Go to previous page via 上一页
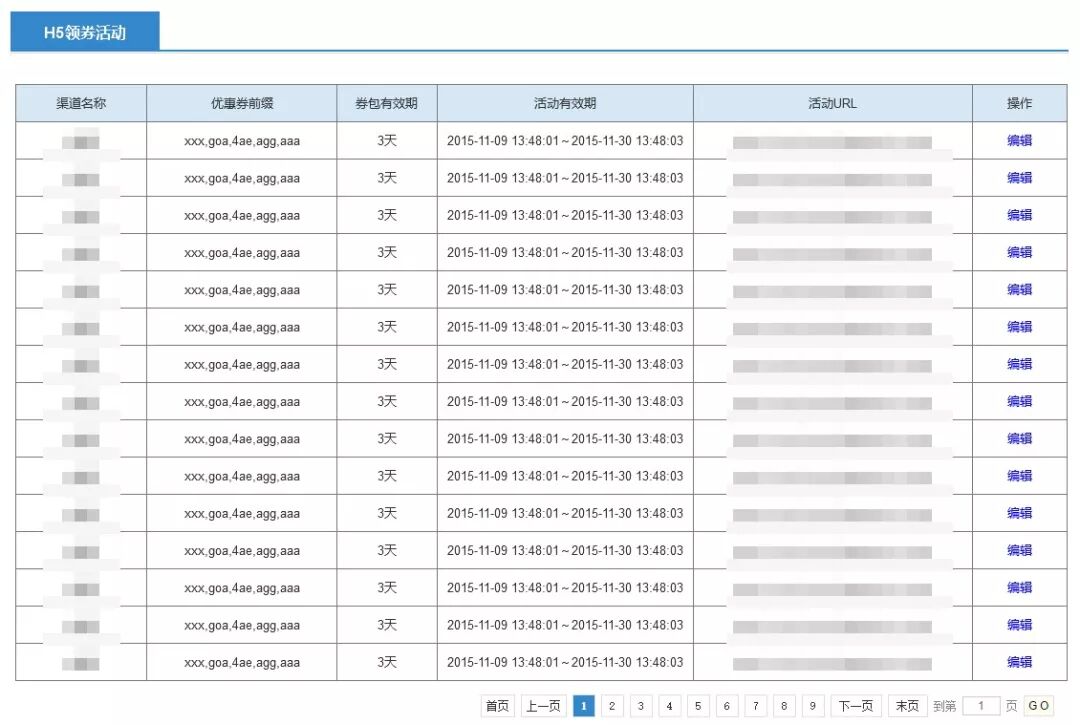This screenshot has width=1080, height=725. tap(543, 706)
